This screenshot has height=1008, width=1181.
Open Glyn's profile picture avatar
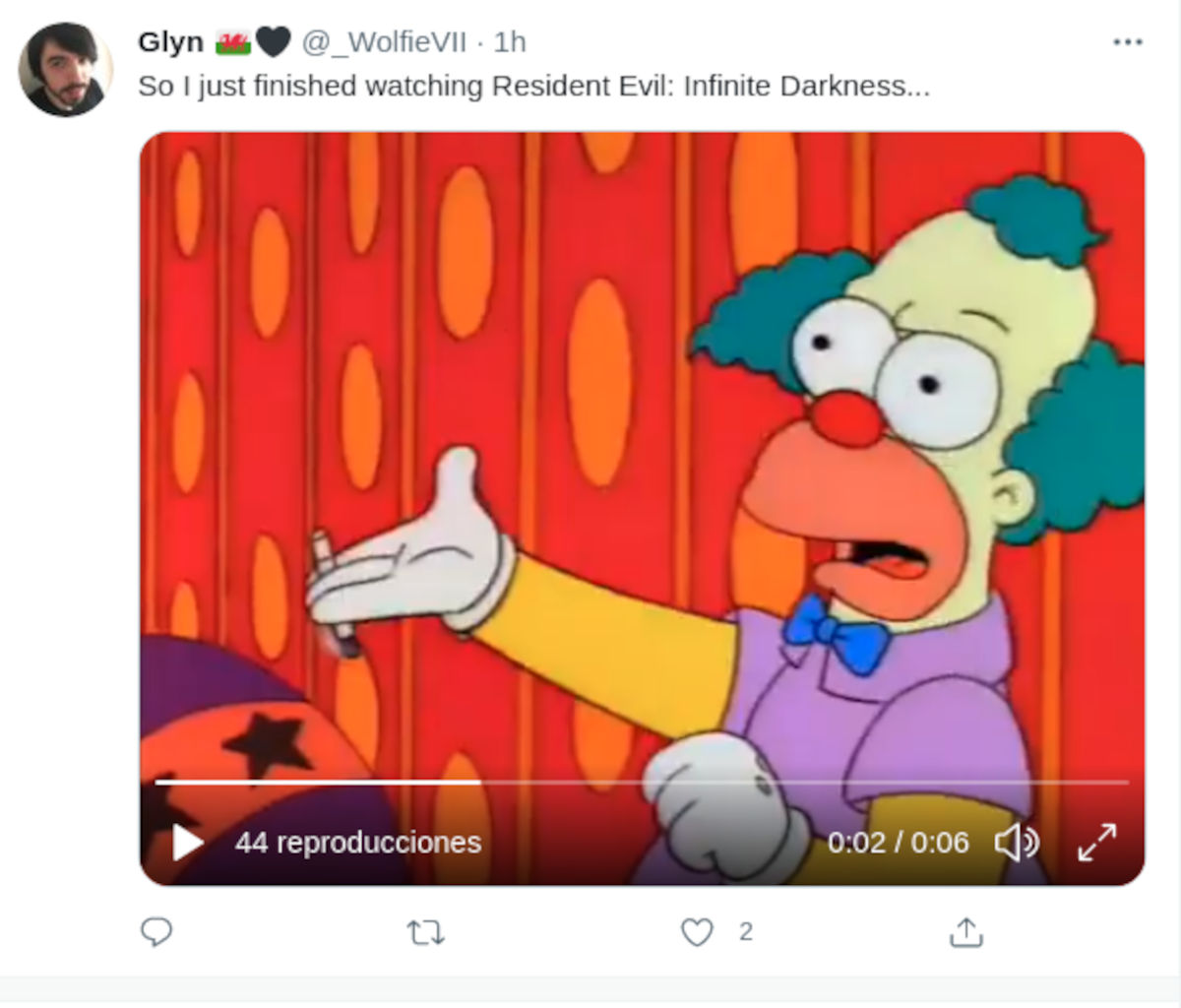tap(65, 69)
